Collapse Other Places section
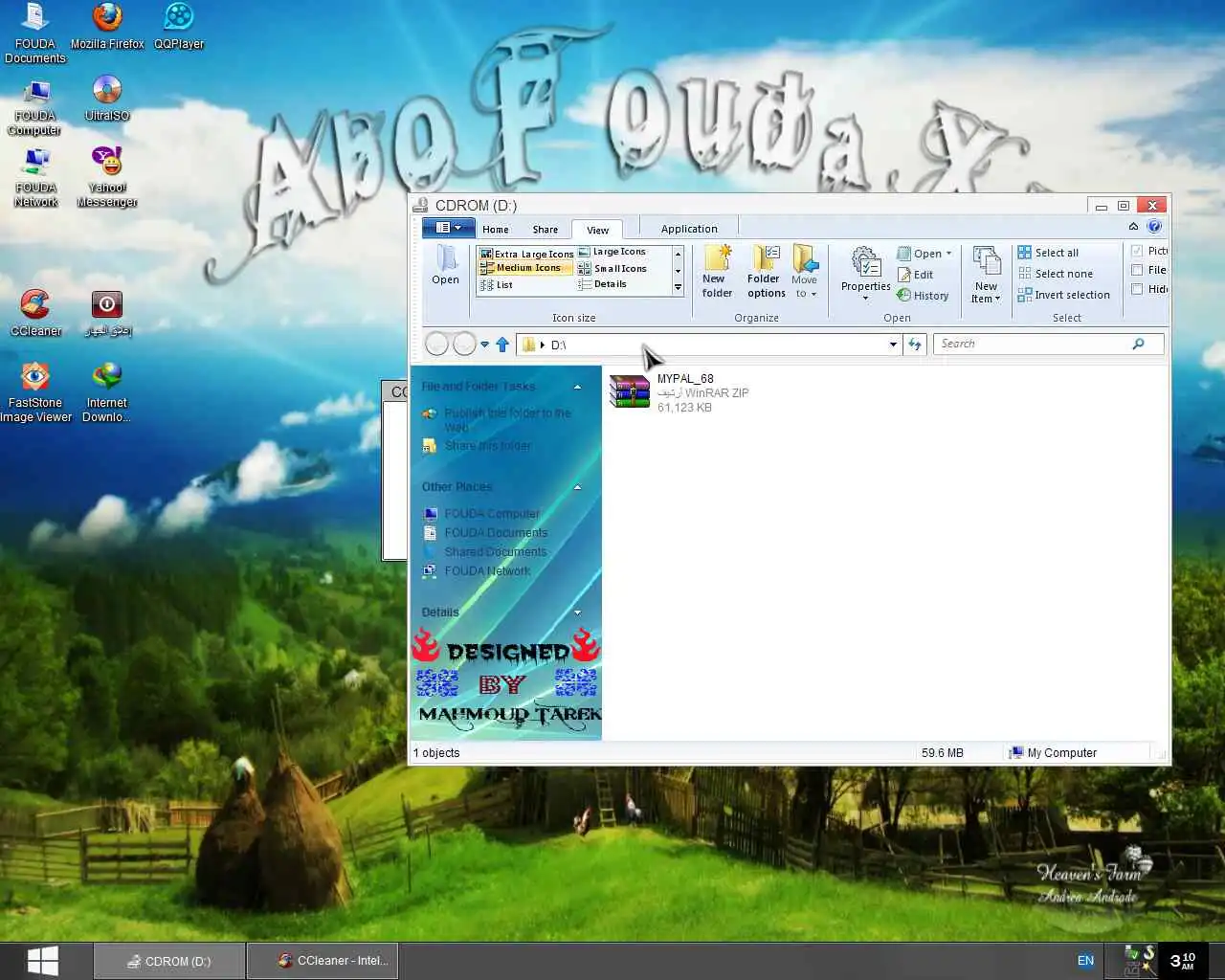 coord(577,487)
